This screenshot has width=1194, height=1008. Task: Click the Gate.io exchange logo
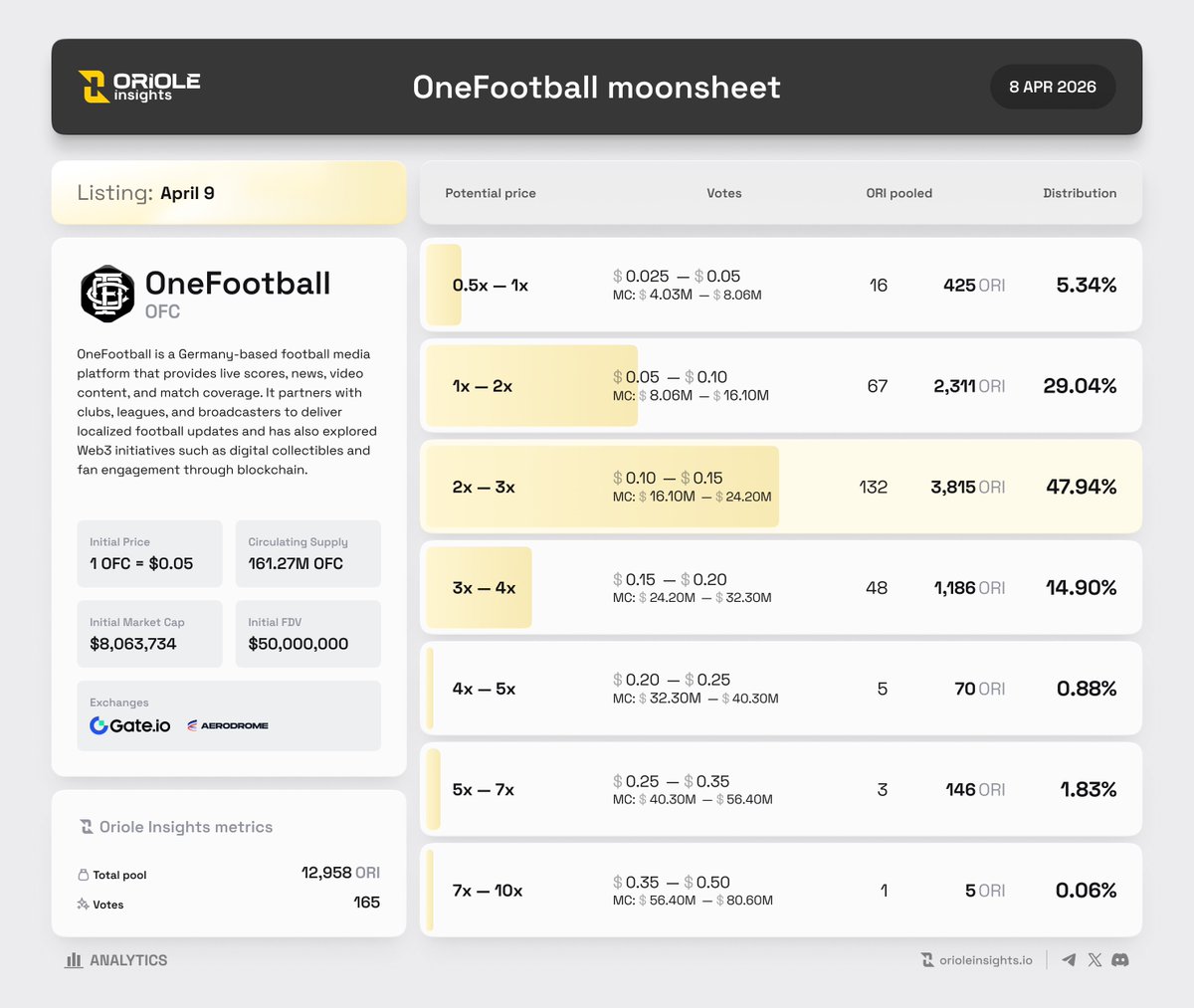[x=129, y=725]
